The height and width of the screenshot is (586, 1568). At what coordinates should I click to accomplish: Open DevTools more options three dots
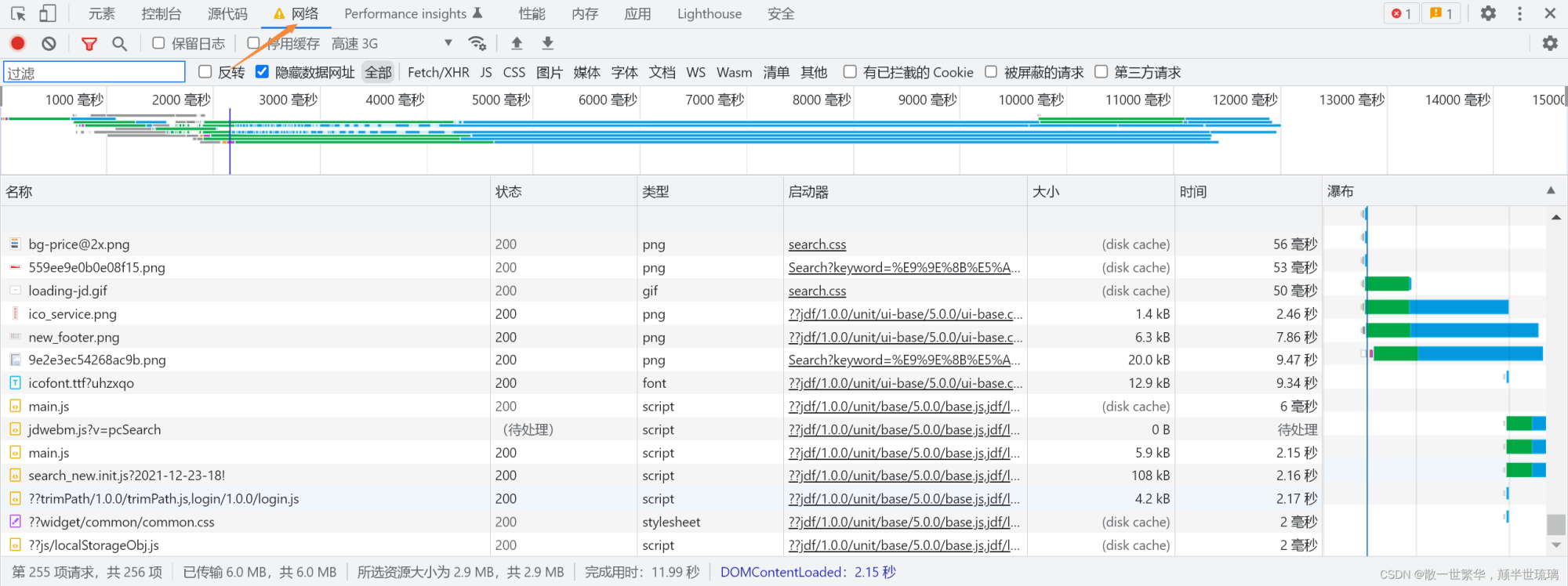click(x=1519, y=13)
